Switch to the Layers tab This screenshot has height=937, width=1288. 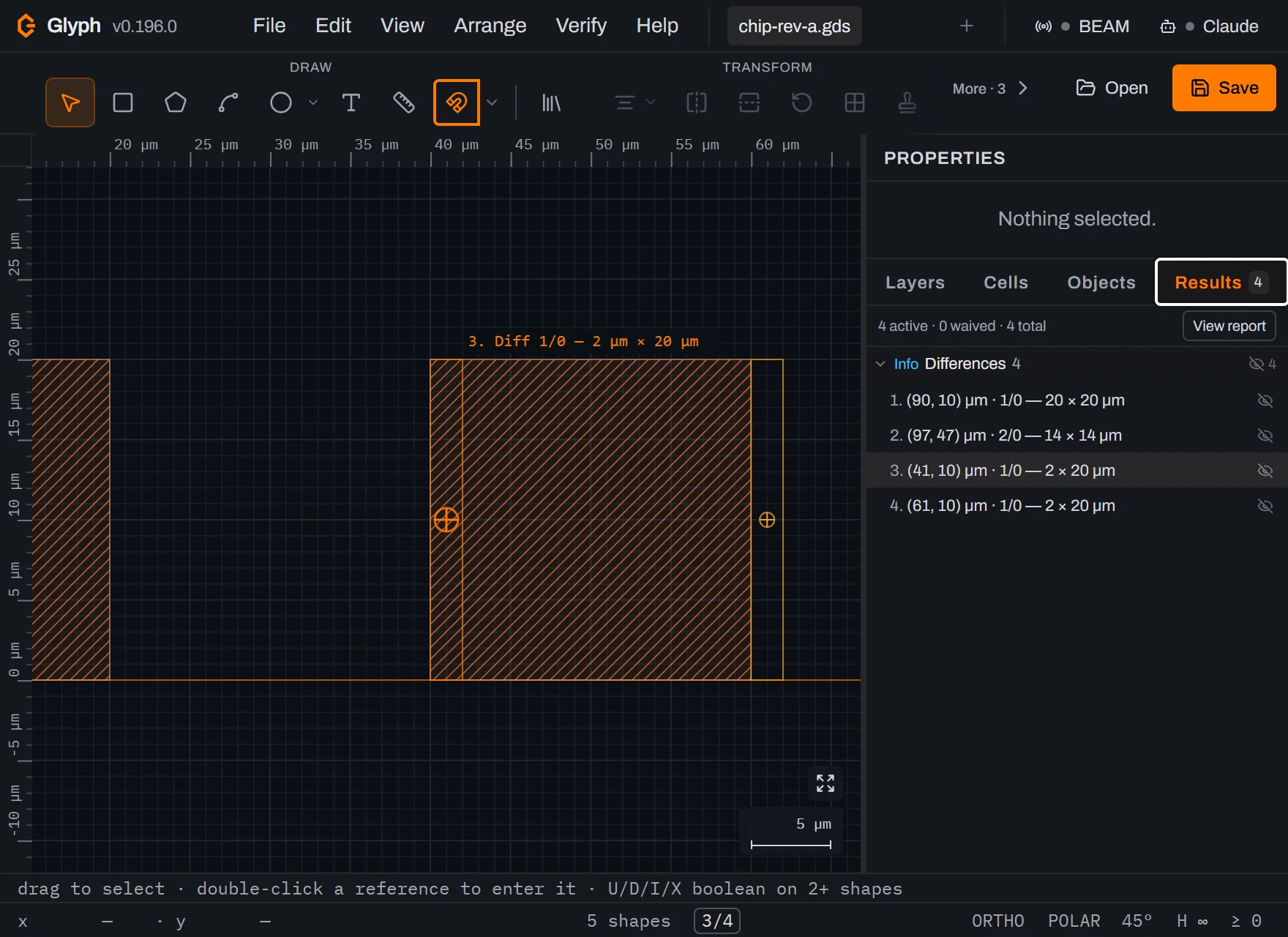click(x=915, y=283)
